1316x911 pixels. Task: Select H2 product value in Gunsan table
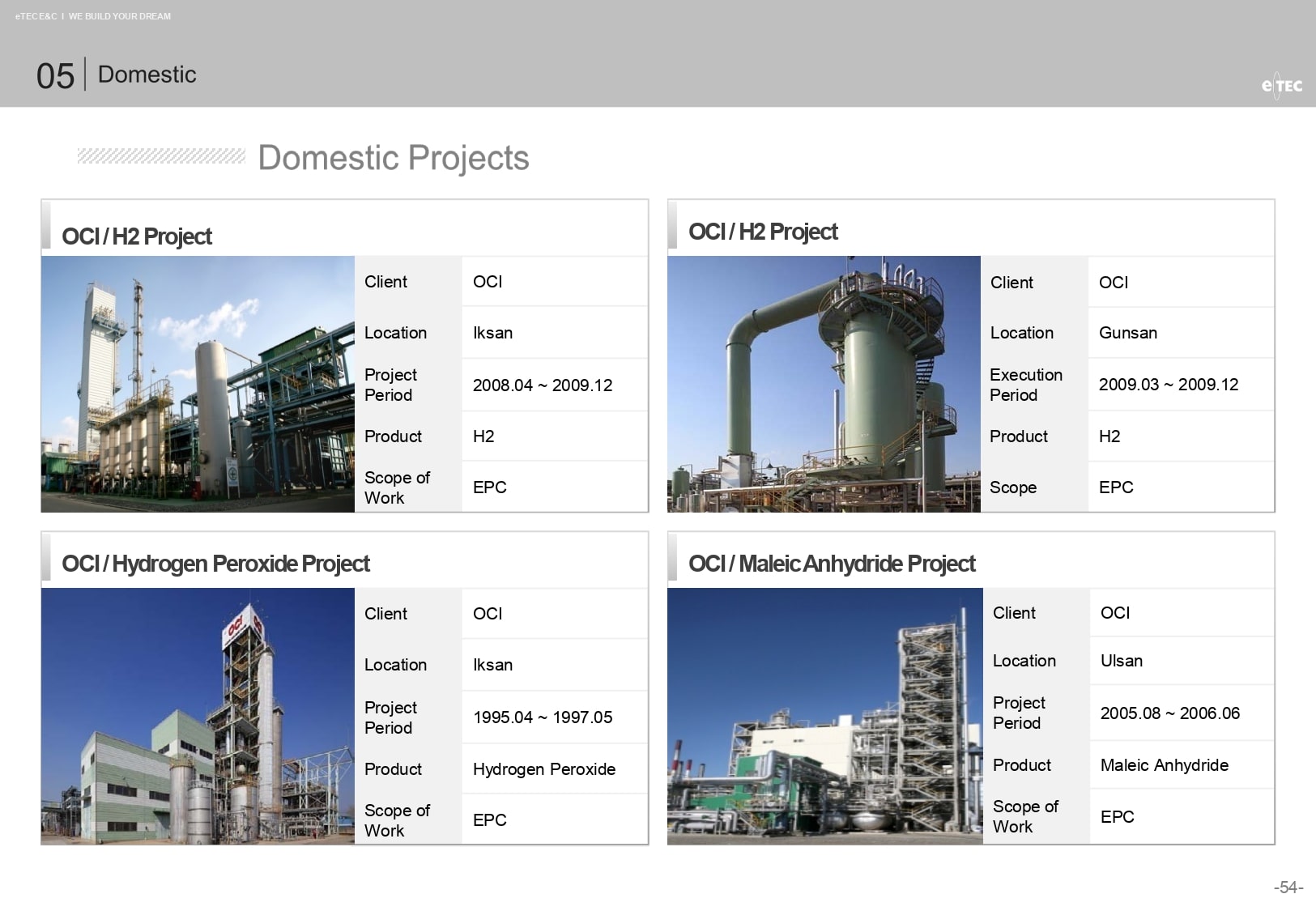(x=1109, y=436)
